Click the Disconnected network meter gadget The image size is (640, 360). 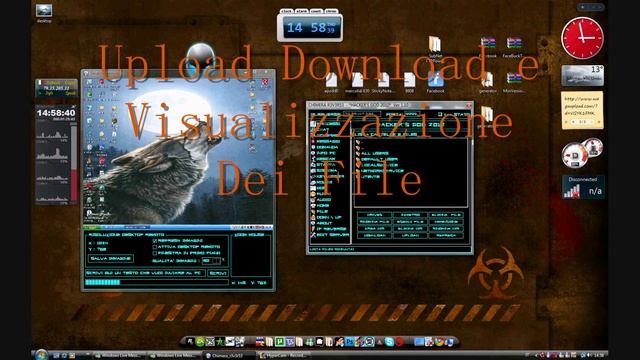583,187
